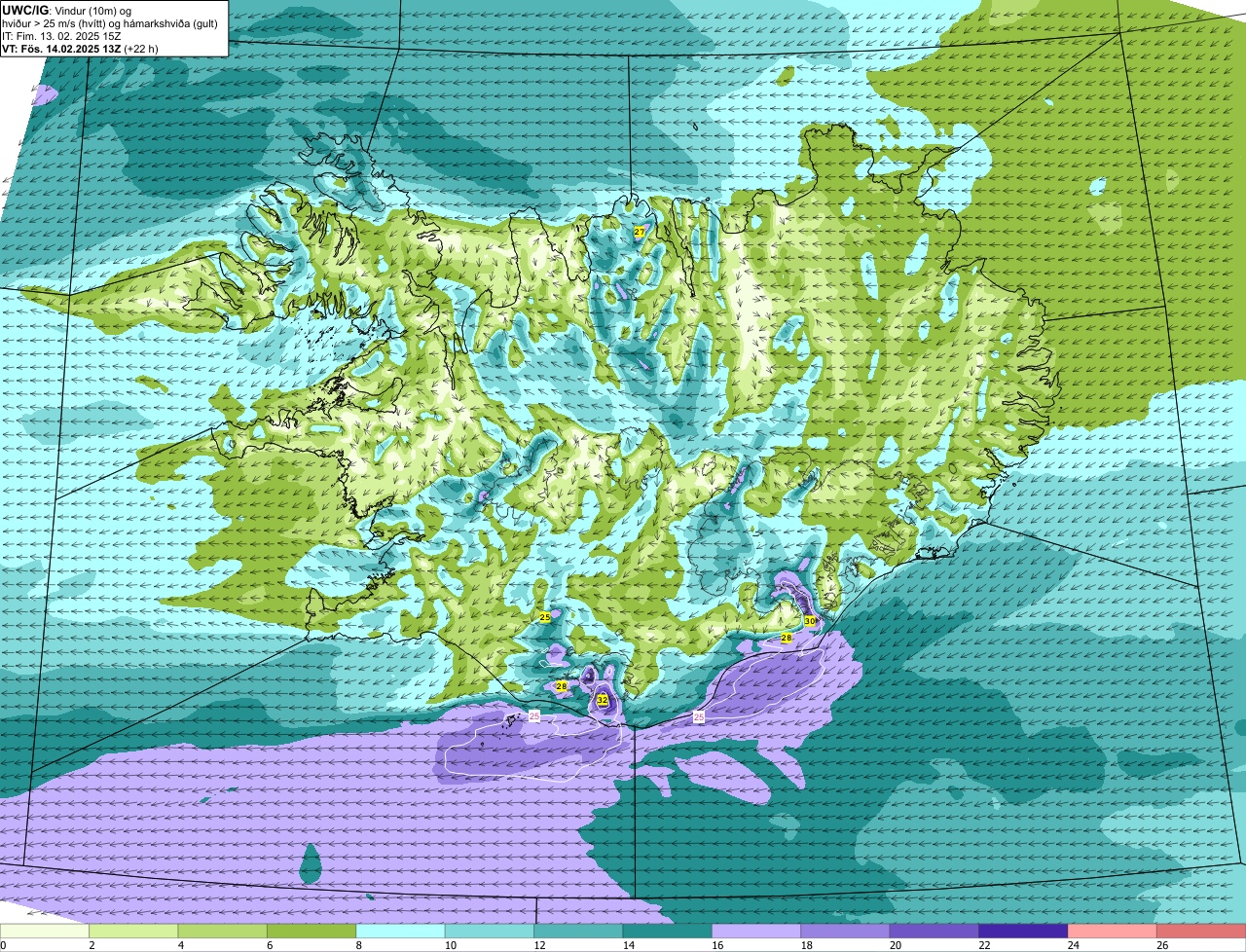Click the '6' legend scale label
The height and width of the screenshot is (952, 1246).
pos(270,945)
